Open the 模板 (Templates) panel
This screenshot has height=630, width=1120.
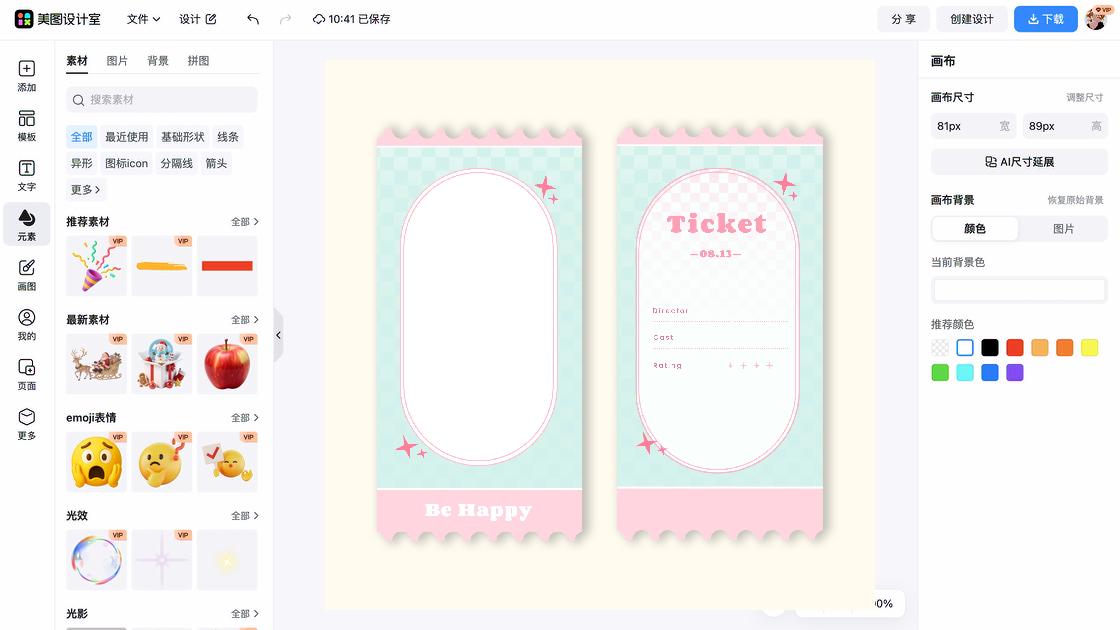[x=27, y=126]
